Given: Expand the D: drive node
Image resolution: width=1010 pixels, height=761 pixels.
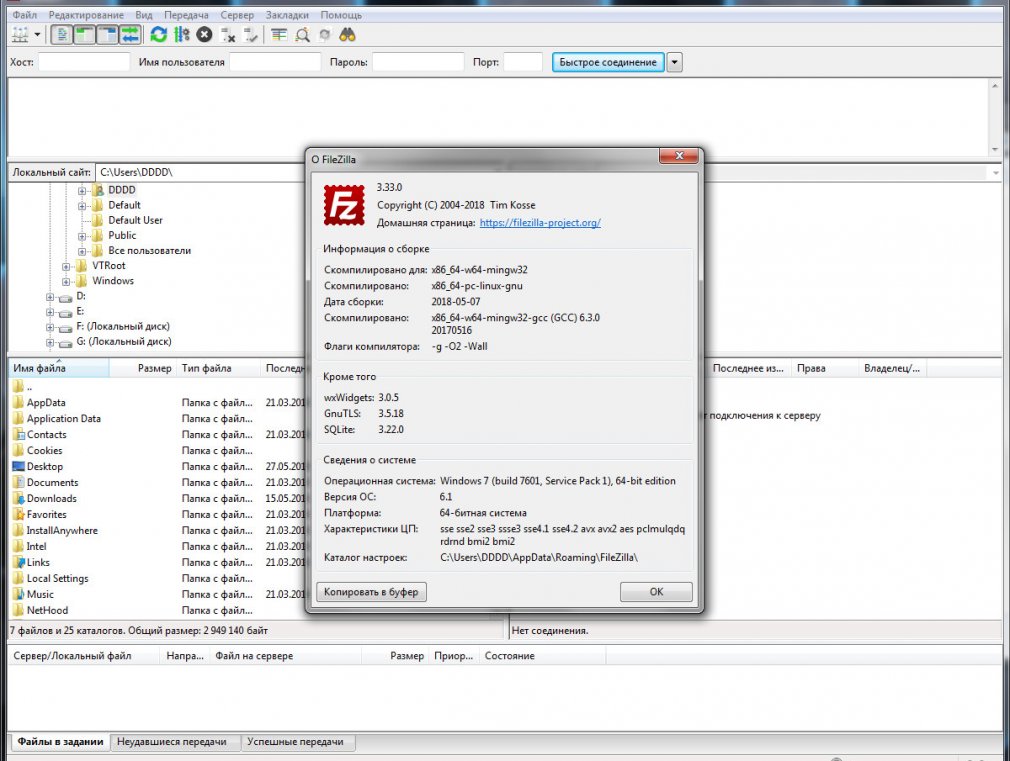Looking at the screenshot, I should pos(50,296).
